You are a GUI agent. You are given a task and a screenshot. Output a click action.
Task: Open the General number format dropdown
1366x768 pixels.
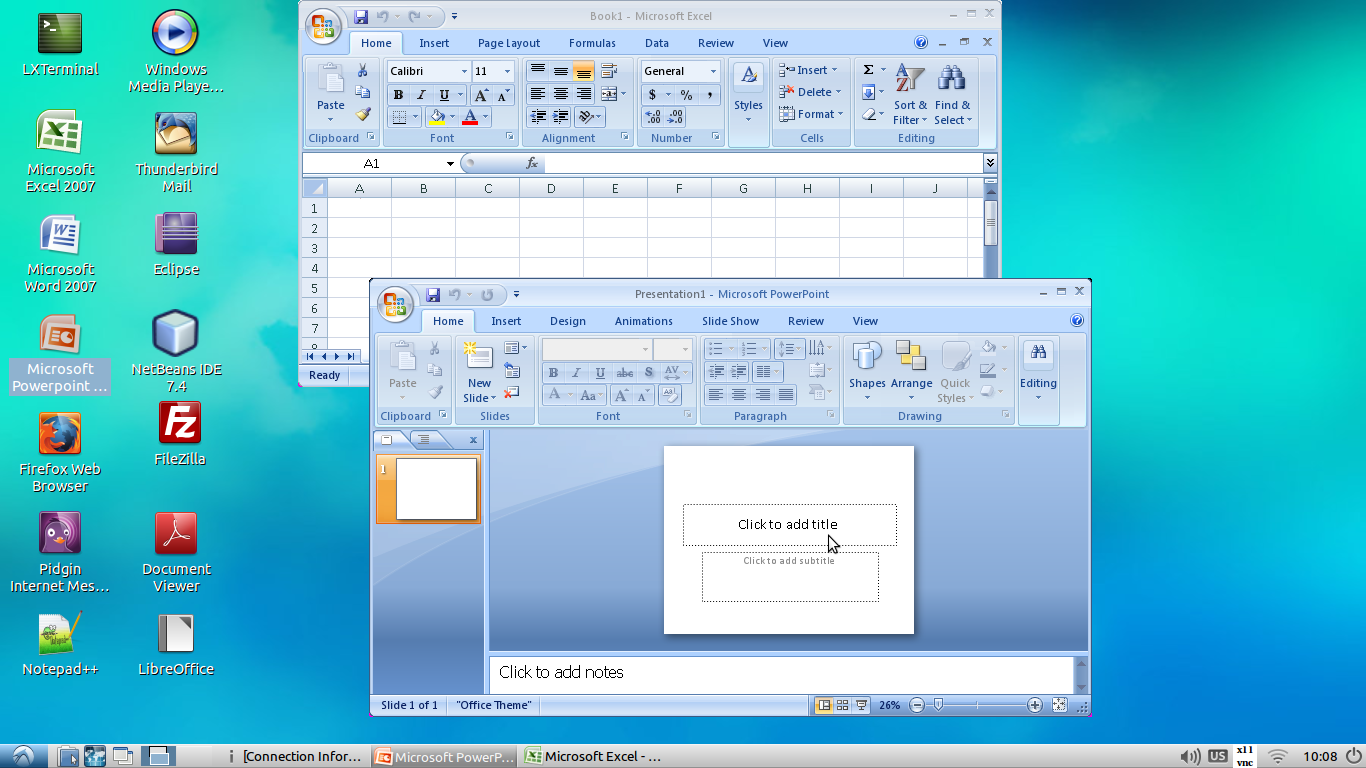[x=713, y=71]
